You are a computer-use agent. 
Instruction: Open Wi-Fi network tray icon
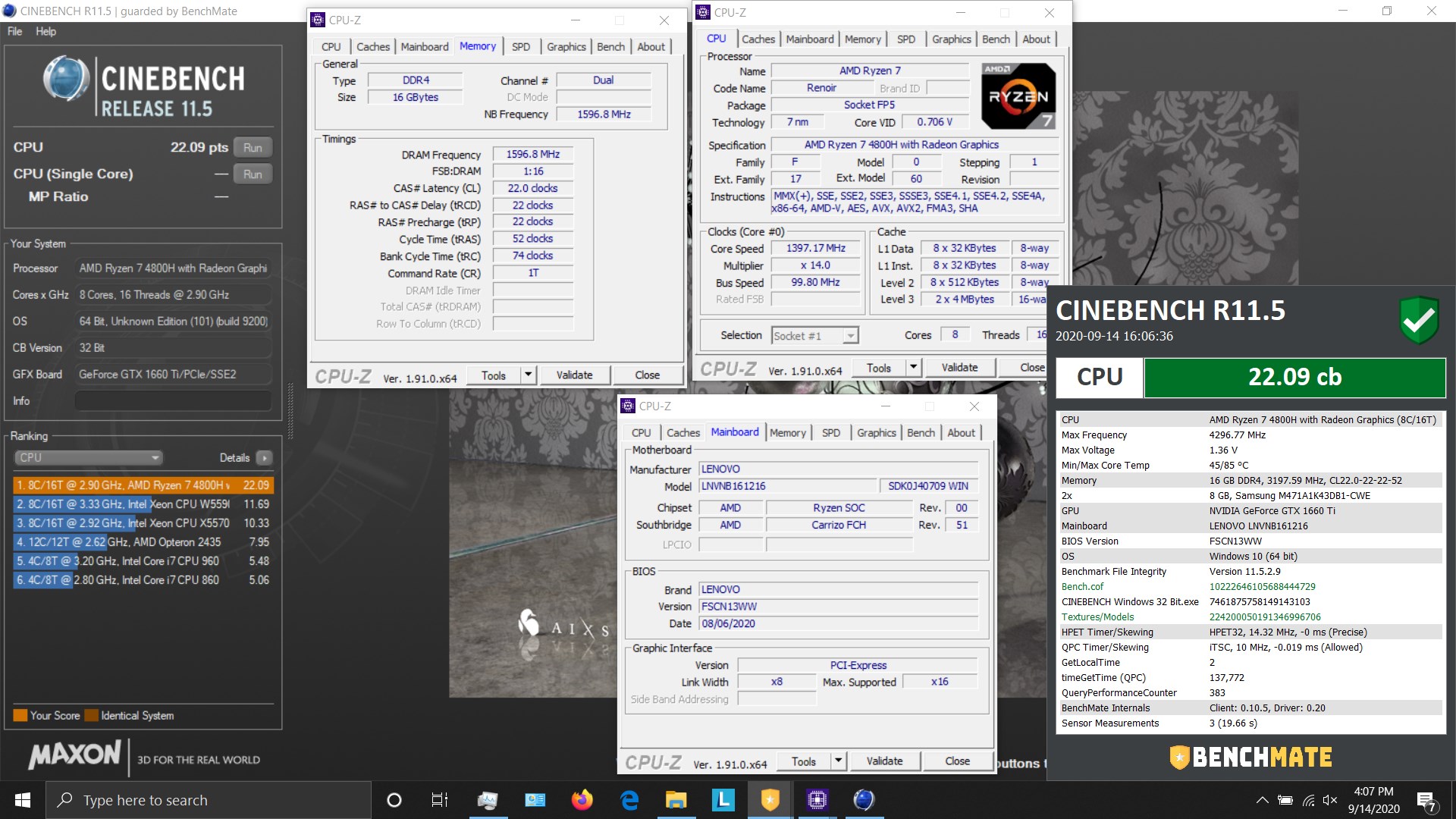tap(1309, 800)
